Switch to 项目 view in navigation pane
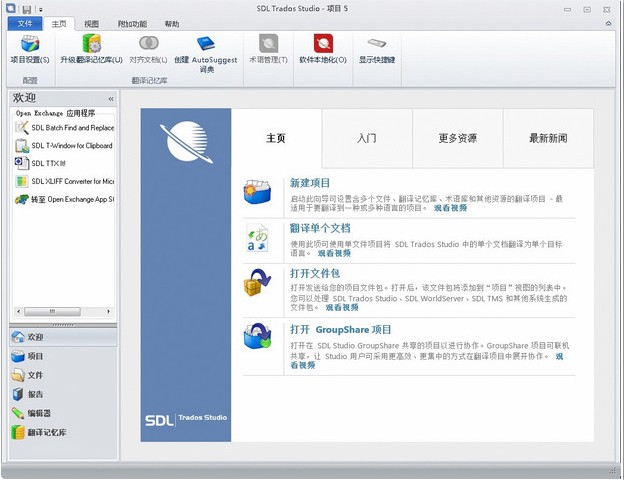 (x=63, y=356)
